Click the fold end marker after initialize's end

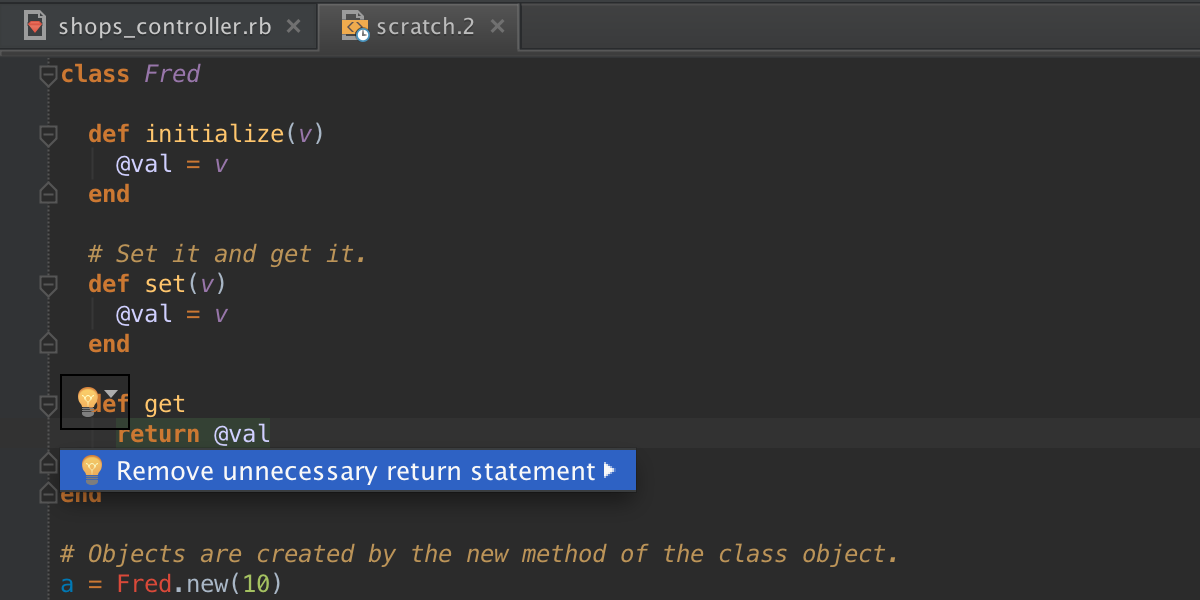pos(47,194)
